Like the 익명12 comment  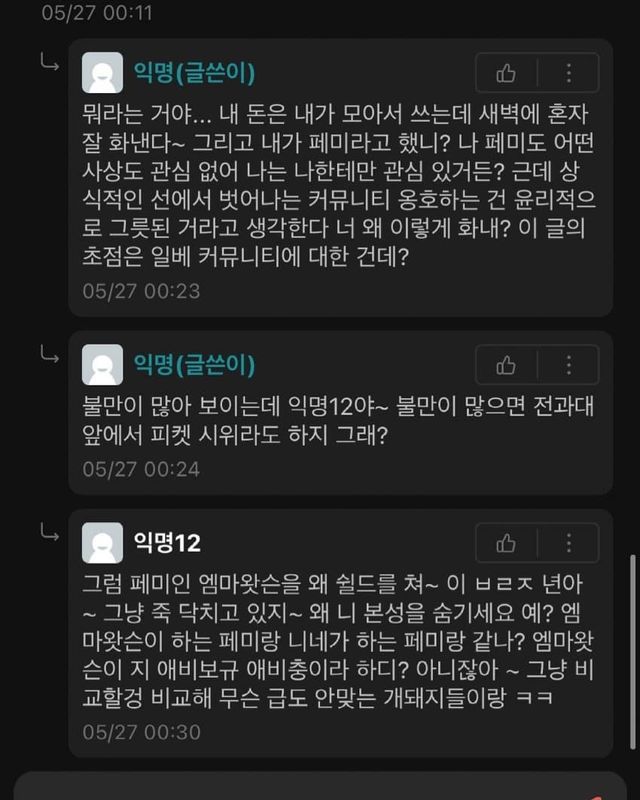coord(506,543)
